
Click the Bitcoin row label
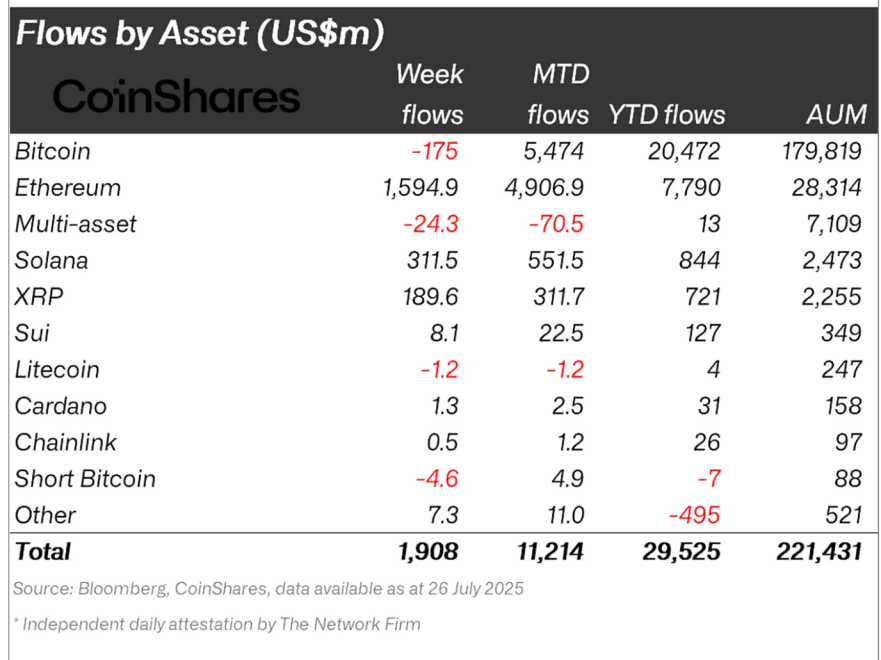(53, 151)
